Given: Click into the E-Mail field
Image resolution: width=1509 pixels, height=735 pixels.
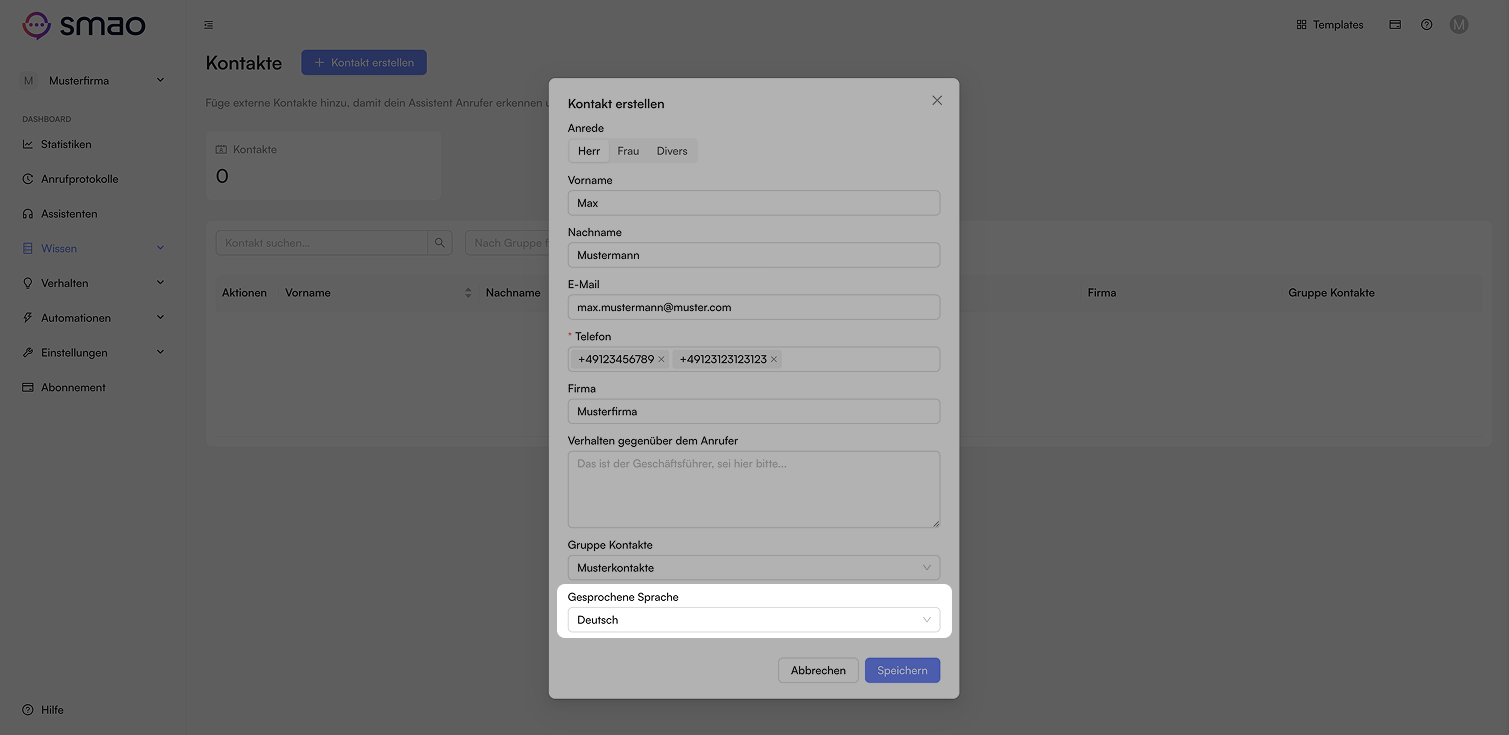Looking at the screenshot, I should [x=754, y=307].
